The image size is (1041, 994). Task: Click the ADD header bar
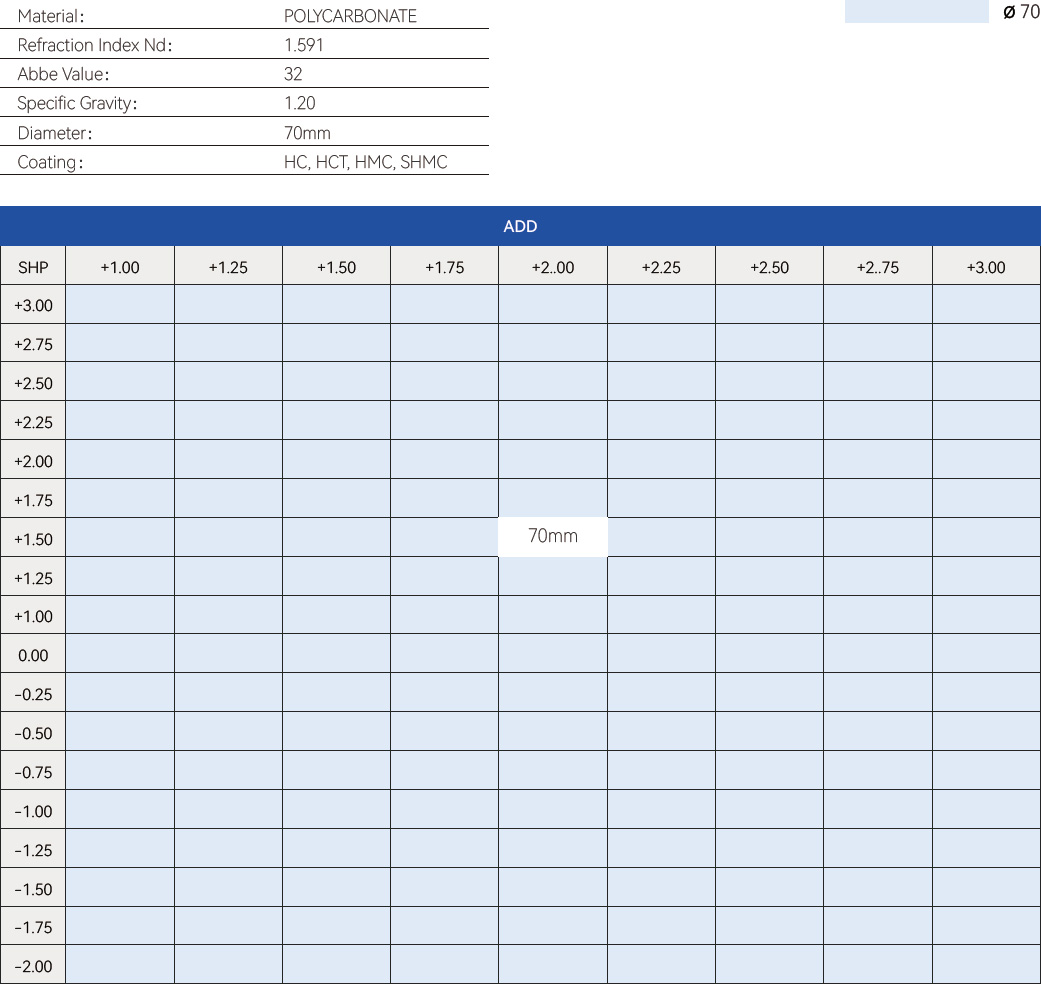coord(520,226)
